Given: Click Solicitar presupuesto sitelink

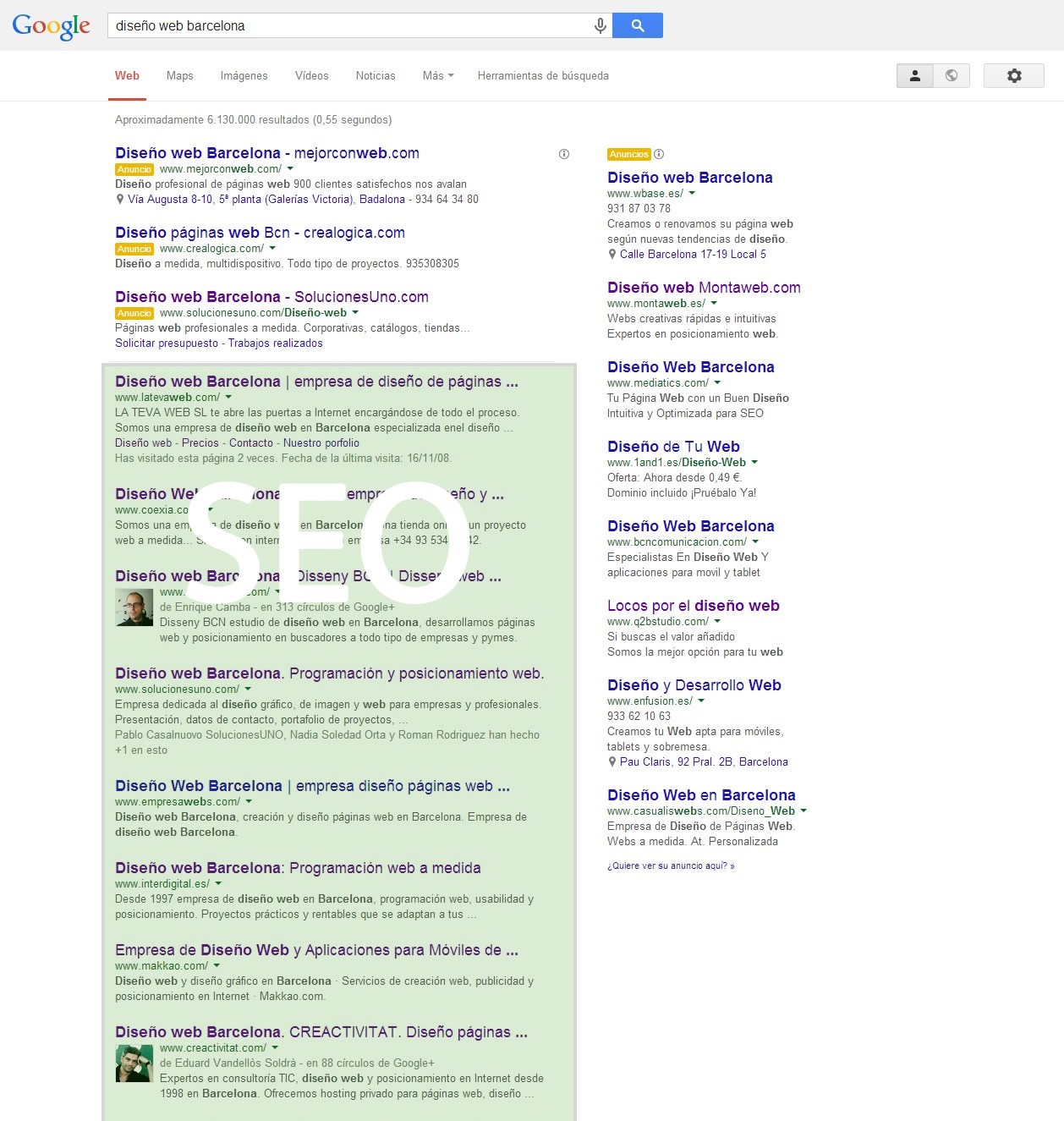Looking at the screenshot, I should 167,343.
